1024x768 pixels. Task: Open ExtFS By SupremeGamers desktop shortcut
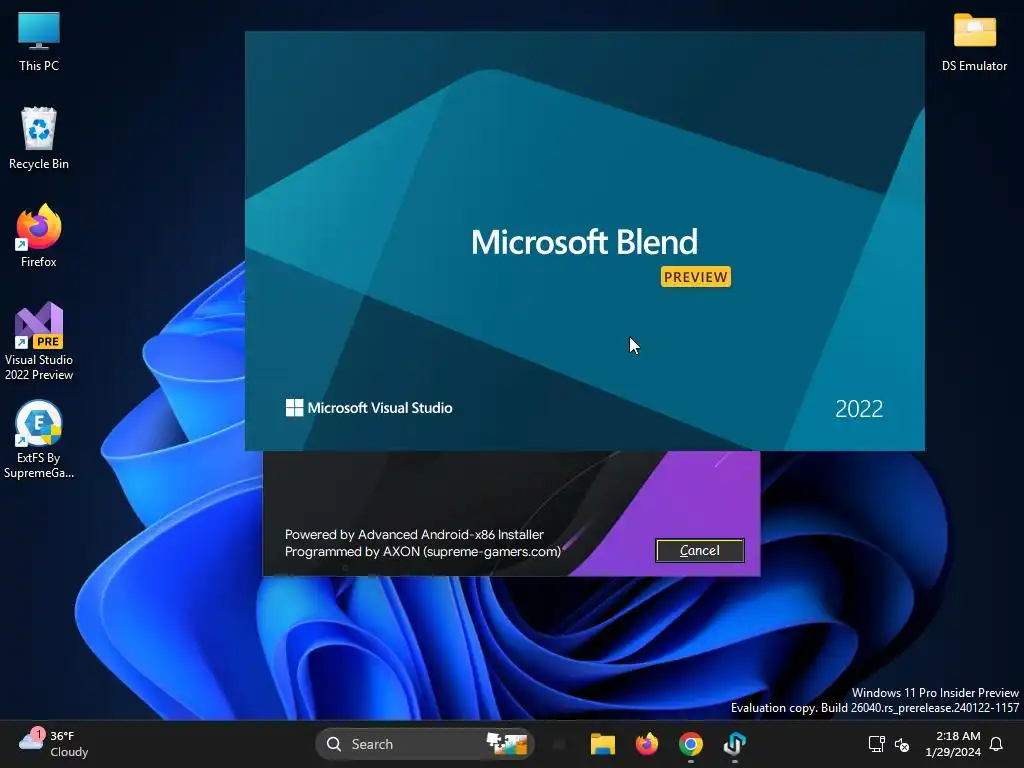pyautogui.click(x=39, y=439)
